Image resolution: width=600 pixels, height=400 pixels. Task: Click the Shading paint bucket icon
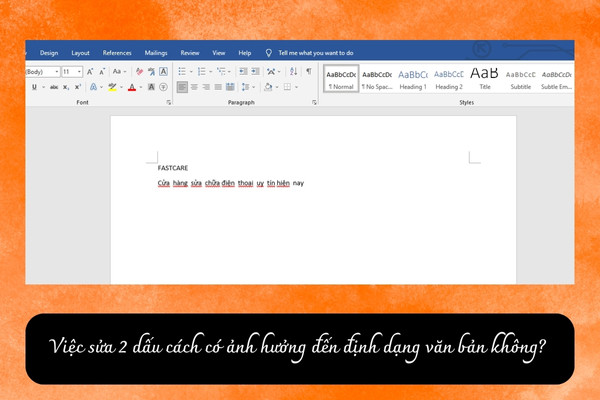(268, 87)
